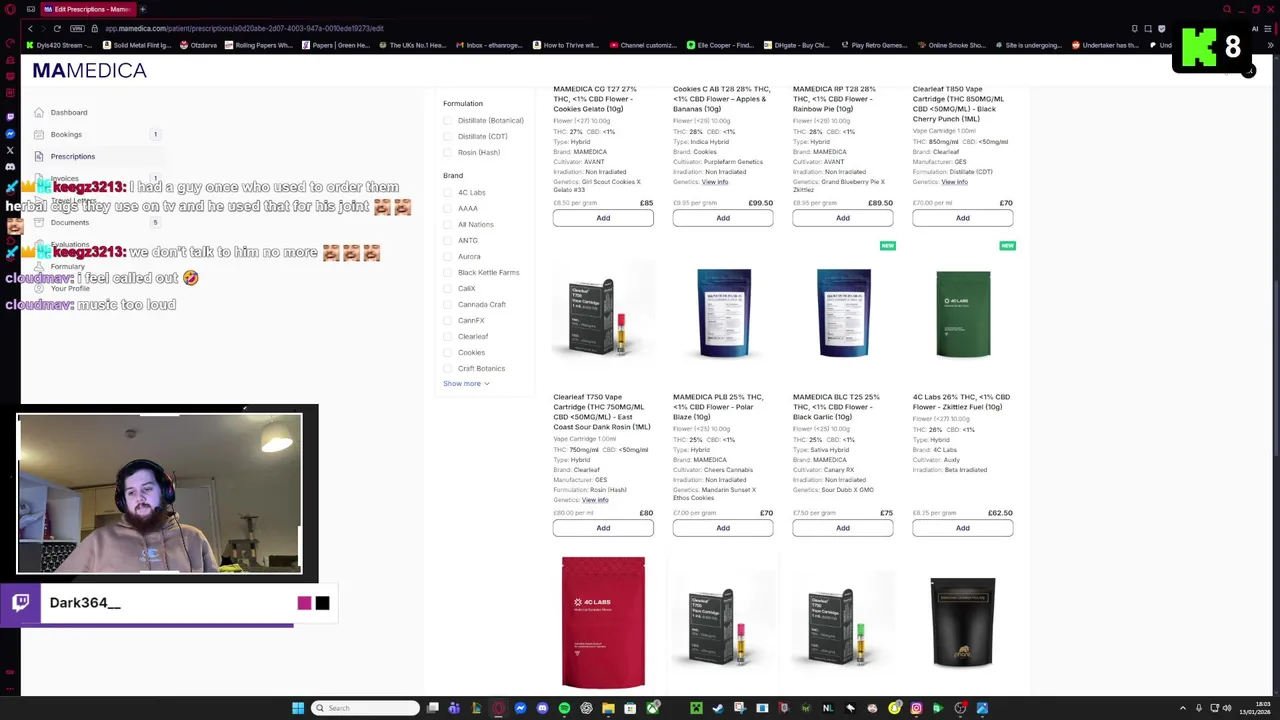The width and height of the screenshot is (1280, 720).
Task: Enable the ANTG brand filter
Action: tap(448, 240)
